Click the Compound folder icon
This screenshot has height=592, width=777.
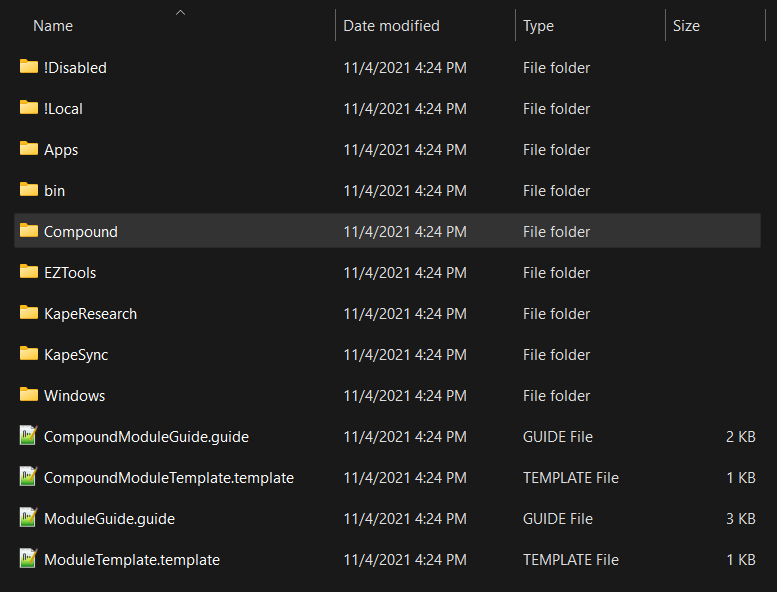pyautogui.click(x=29, y=231)
